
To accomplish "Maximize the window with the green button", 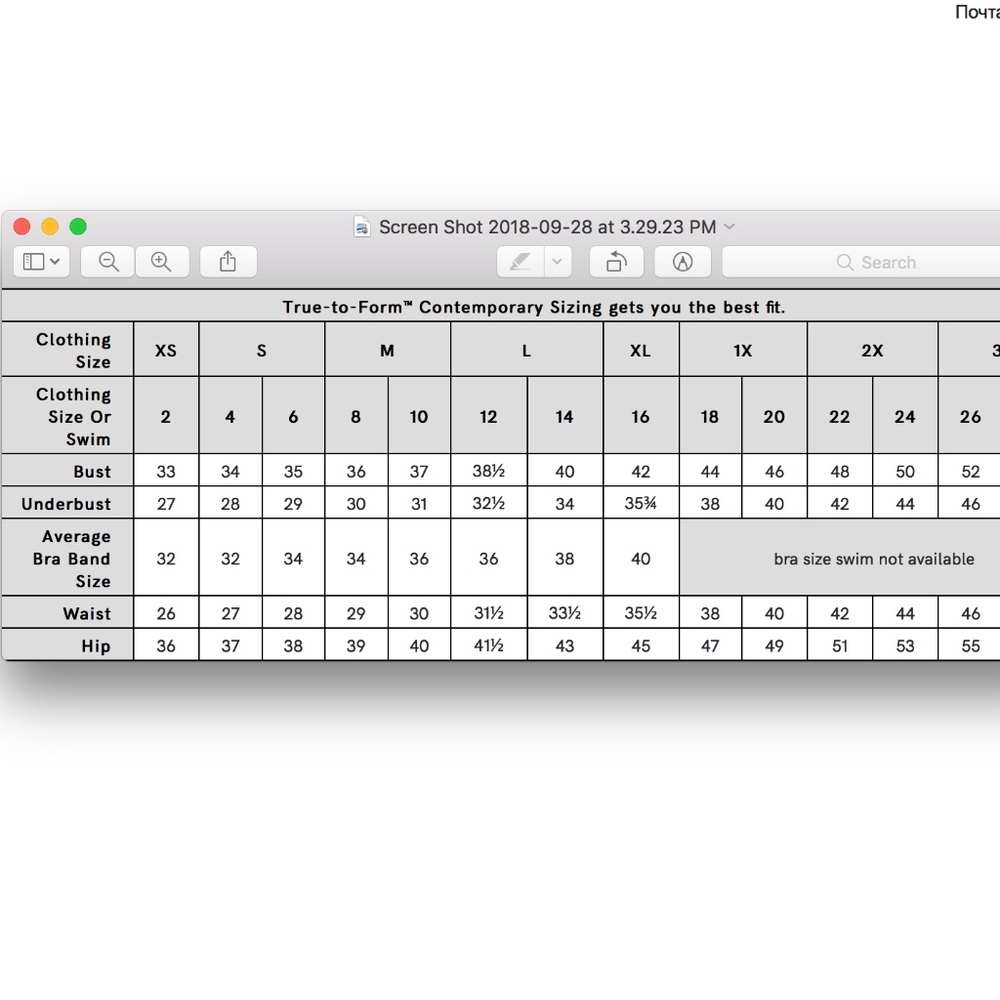I will 78,226.
